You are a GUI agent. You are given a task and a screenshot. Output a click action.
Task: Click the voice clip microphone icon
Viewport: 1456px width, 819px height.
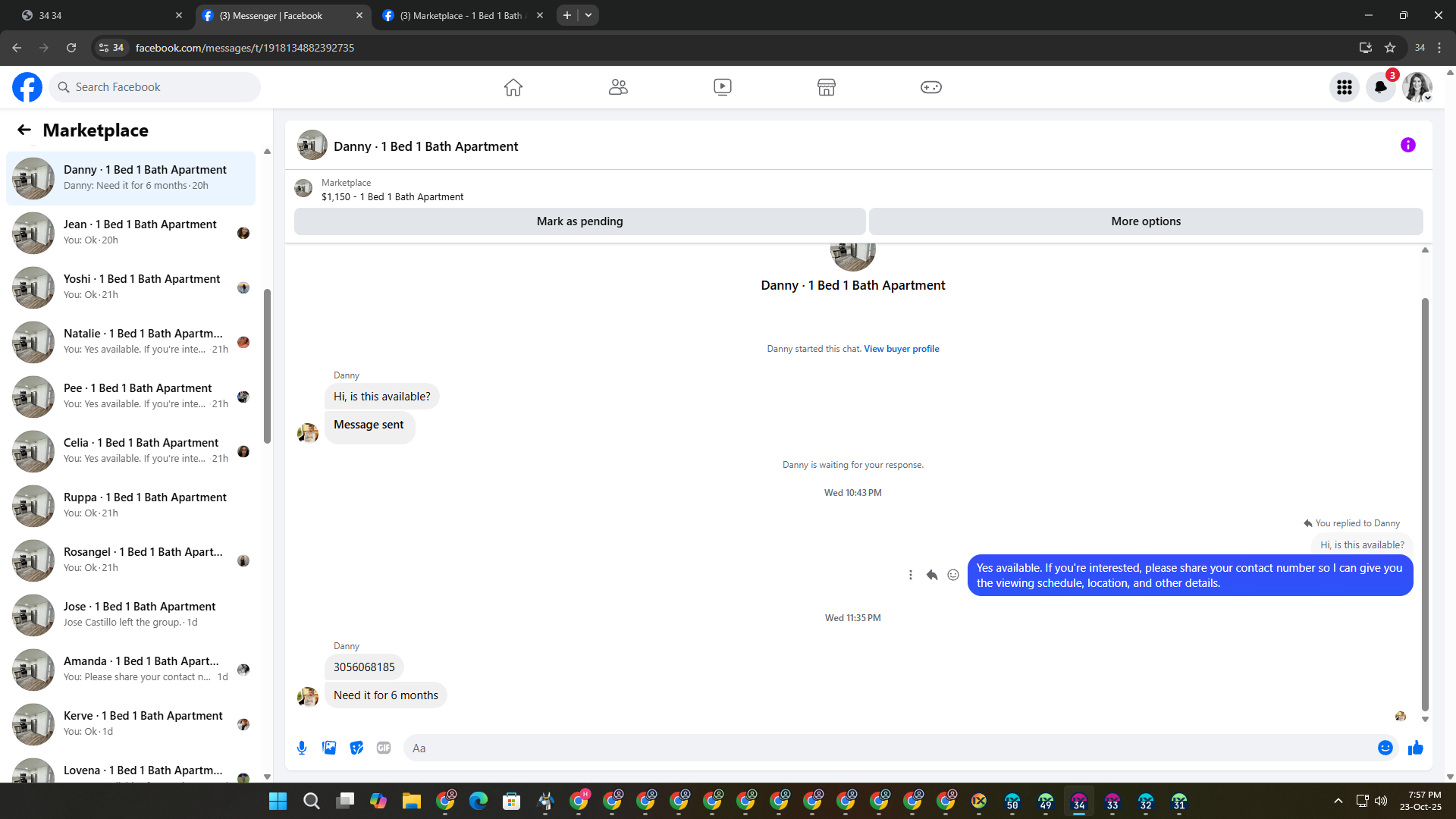302,748
